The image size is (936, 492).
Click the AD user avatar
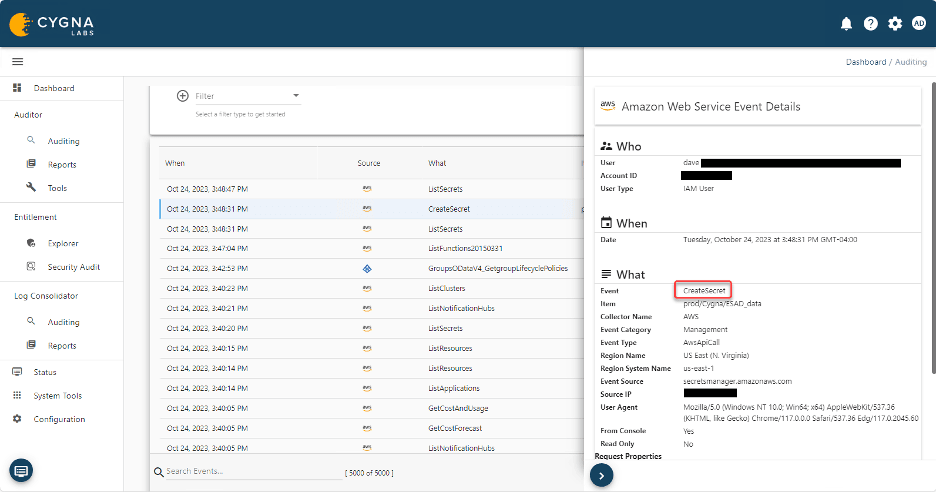point(919,23)
